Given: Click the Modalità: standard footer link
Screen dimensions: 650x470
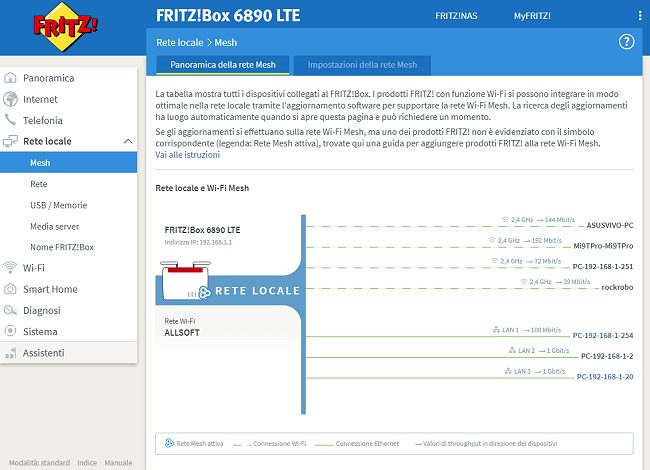Looking at the screenshot, I should [39, 463].
